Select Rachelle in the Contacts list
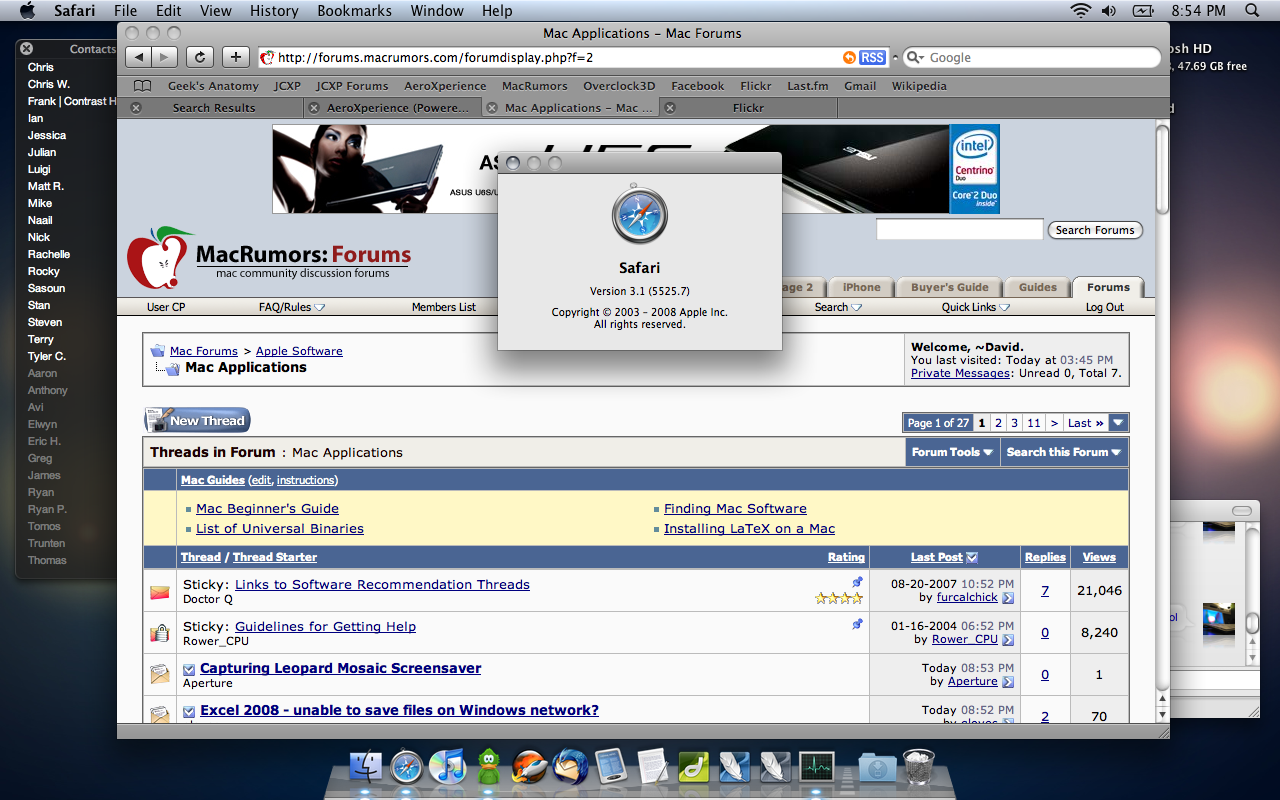 point(49,254)
